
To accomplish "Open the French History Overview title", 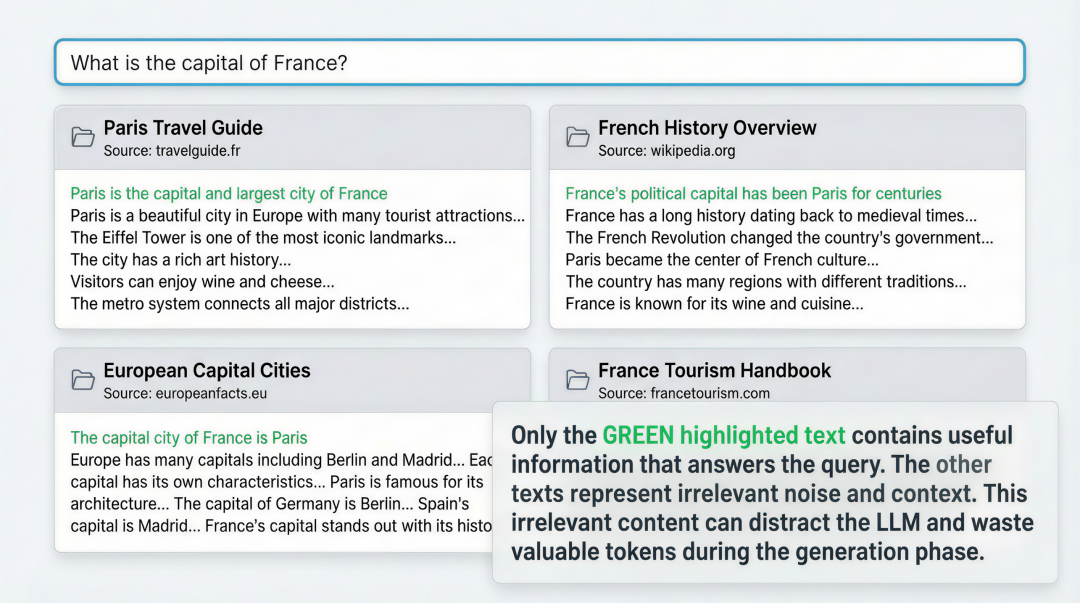I will click(707, 128).
